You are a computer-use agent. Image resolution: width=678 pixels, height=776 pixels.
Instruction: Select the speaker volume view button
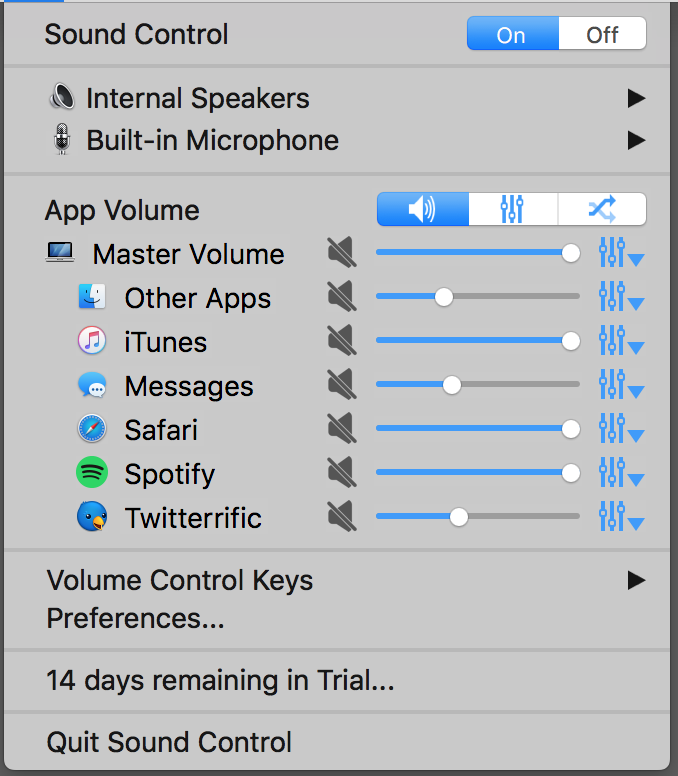coord(423,209)
